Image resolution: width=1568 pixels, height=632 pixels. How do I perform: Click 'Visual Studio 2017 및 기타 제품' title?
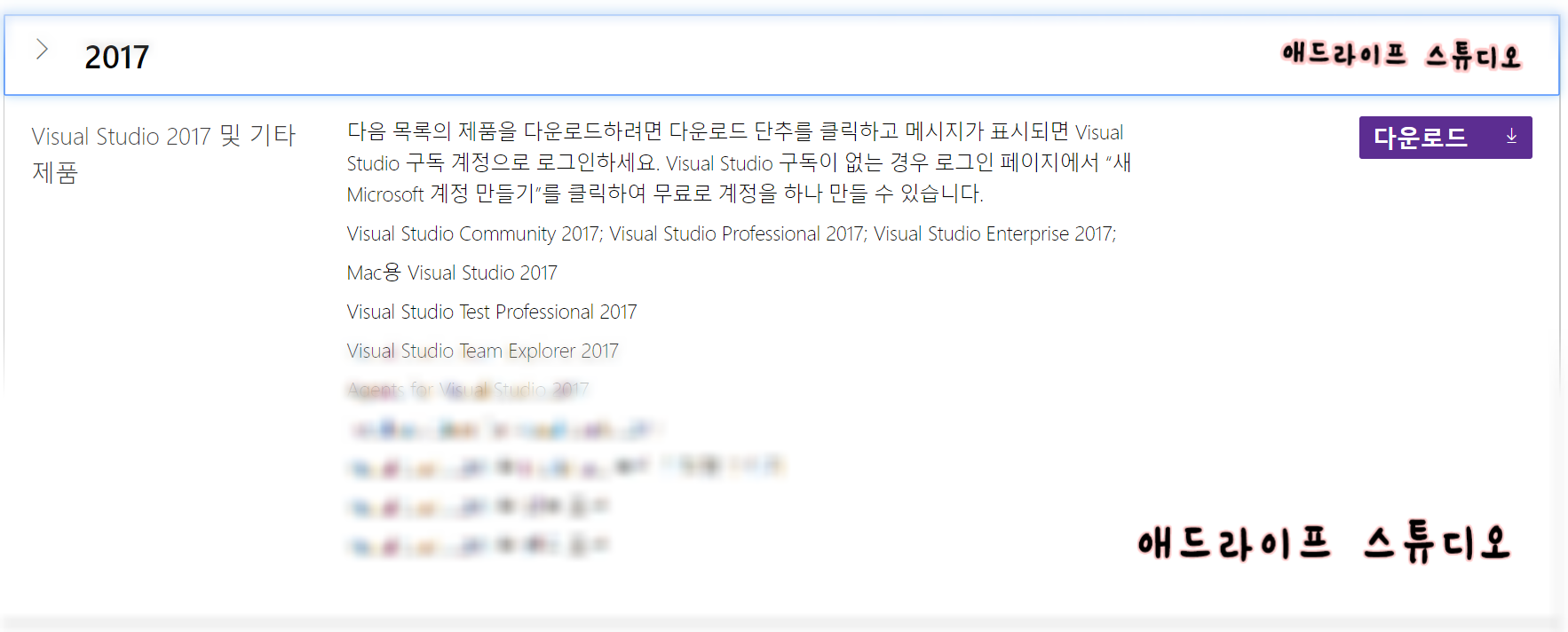point(163,154)
